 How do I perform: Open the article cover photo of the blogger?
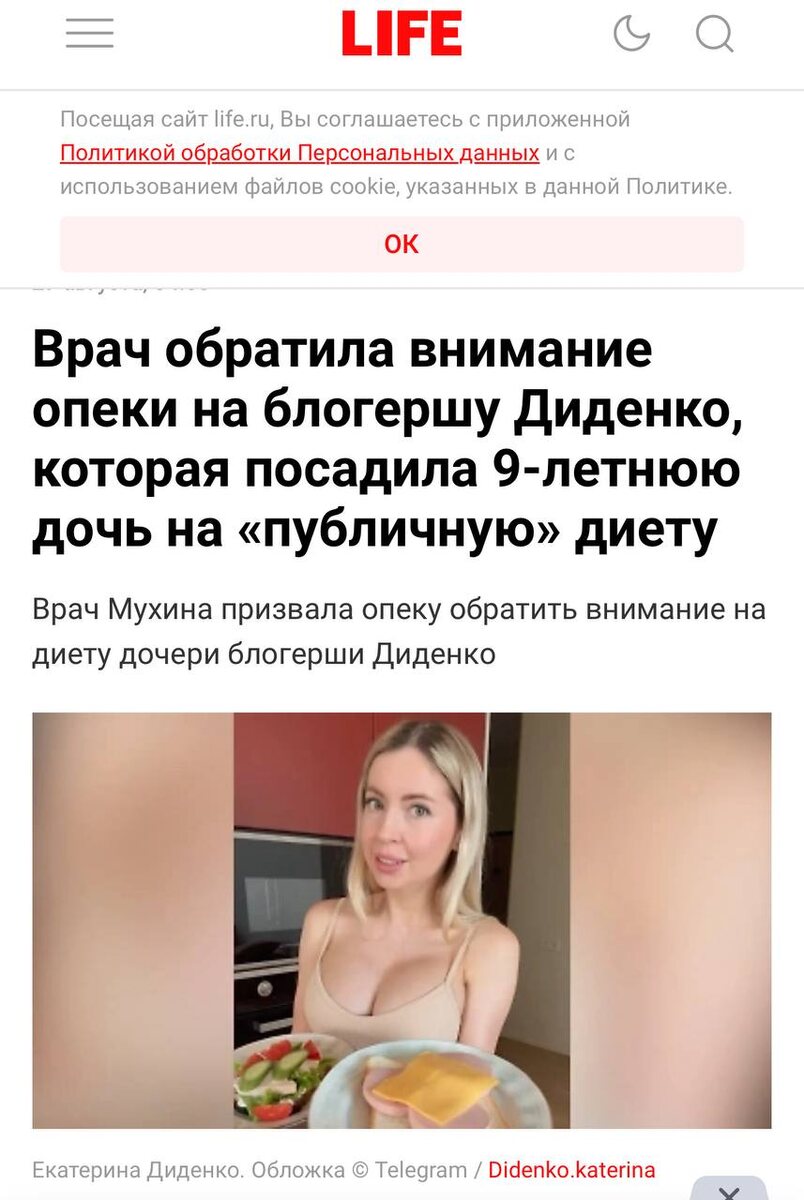click(402, 920)
